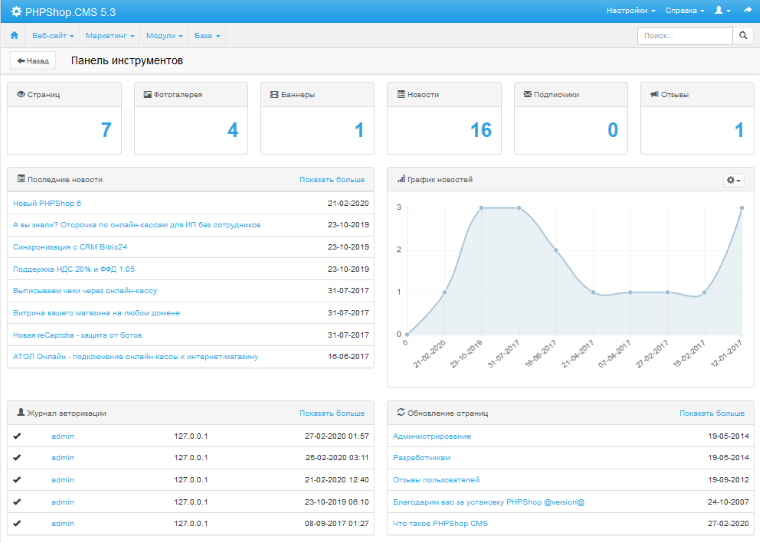Expand the Веб-сайт dropdown menu
Image resolution: width=760 pixels, height=543 pixels.
tap(53, 35)
